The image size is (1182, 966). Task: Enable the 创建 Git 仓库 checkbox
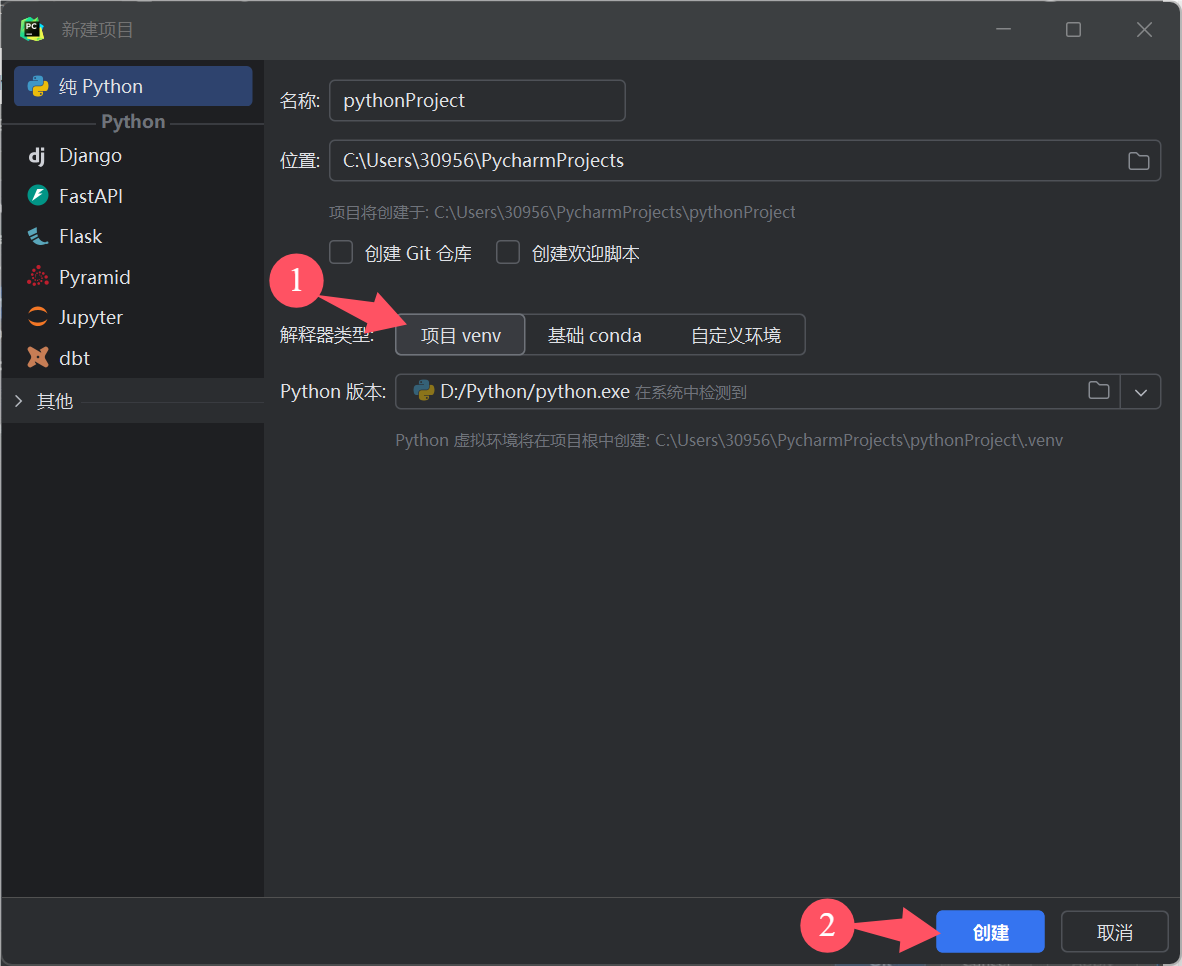(341, 253)
